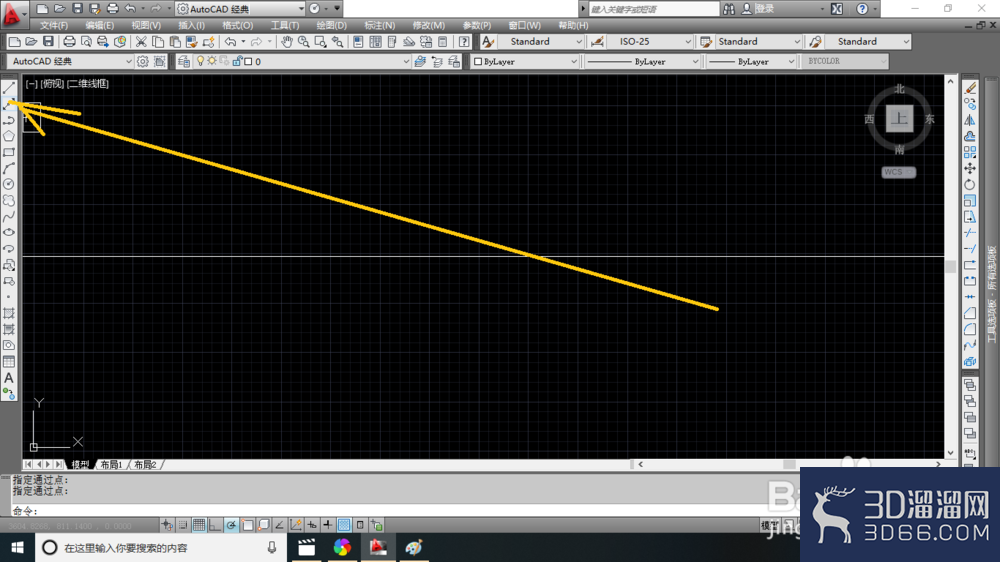Select the Construction Line tool
Image resolution: width=1000 pixels, height=562 pixels.
coord(9,104)
